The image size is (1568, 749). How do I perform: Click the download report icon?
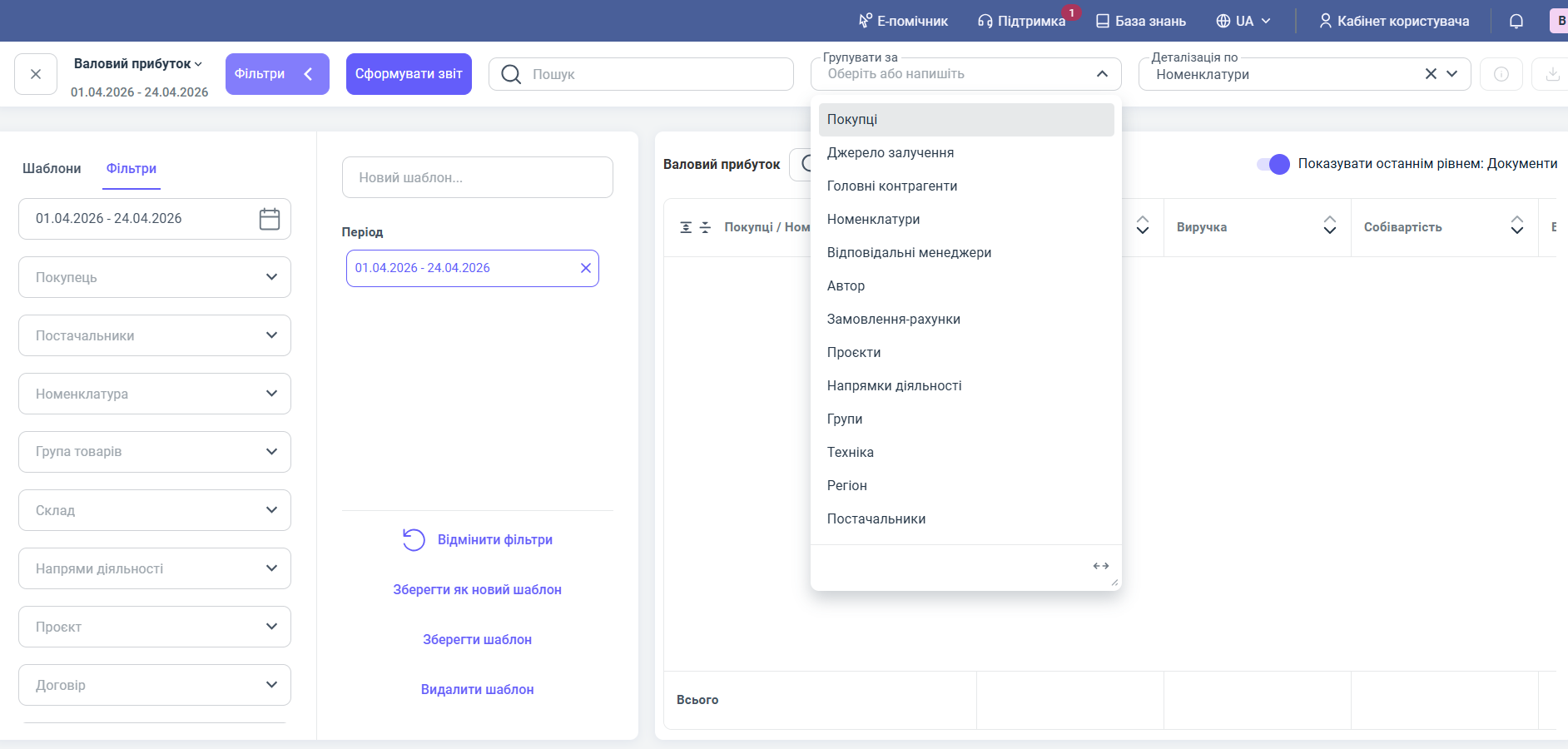[x=1552, y=74]
